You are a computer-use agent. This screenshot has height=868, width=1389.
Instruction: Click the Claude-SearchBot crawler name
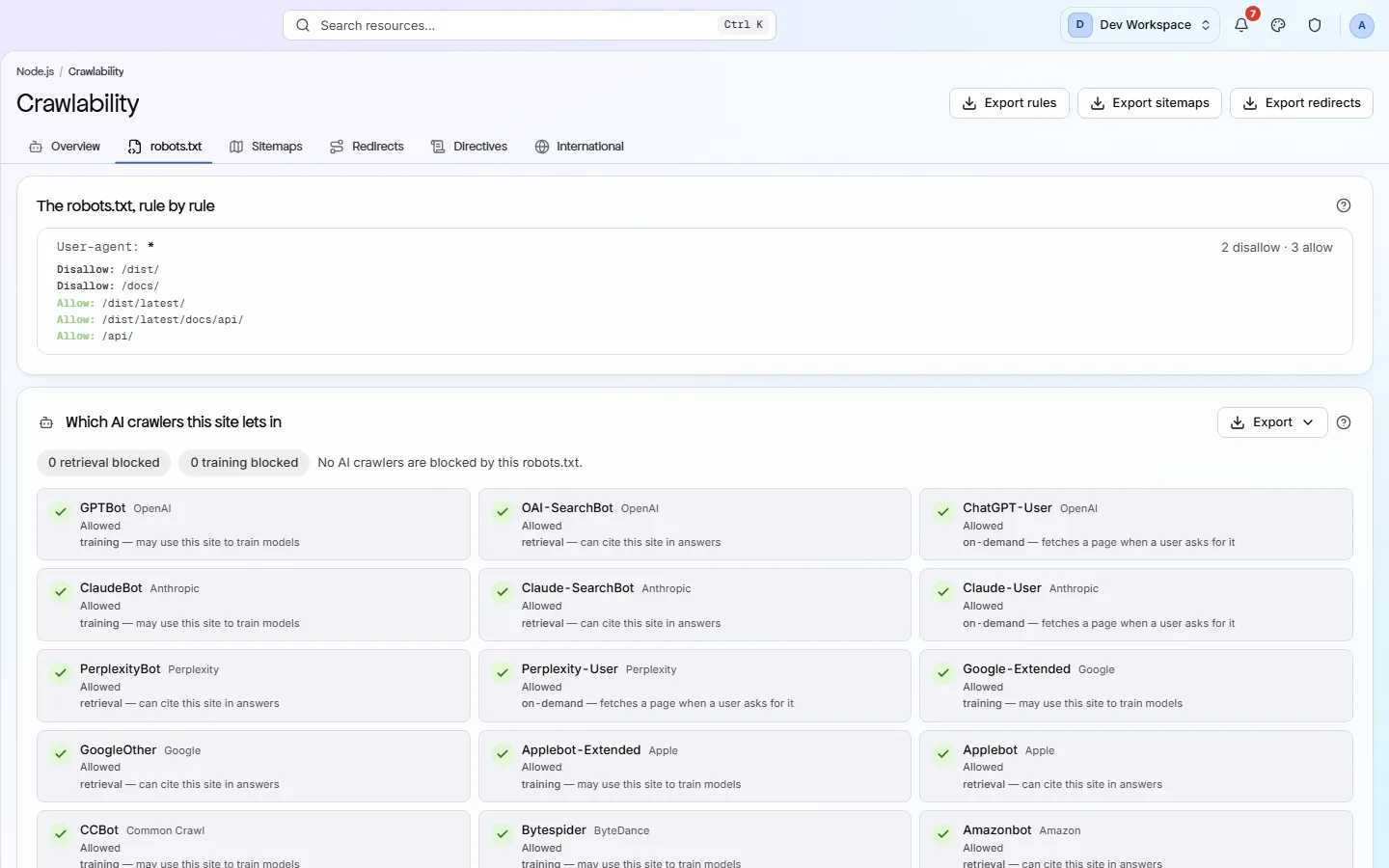[x=578, y=588]
